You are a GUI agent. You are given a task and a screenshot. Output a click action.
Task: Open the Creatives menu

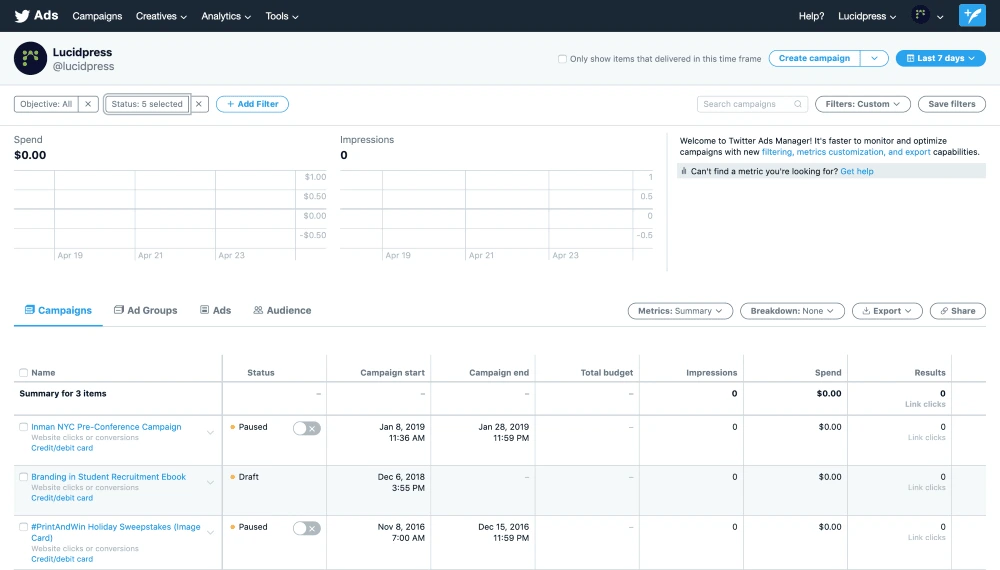[x=161, y=16]
